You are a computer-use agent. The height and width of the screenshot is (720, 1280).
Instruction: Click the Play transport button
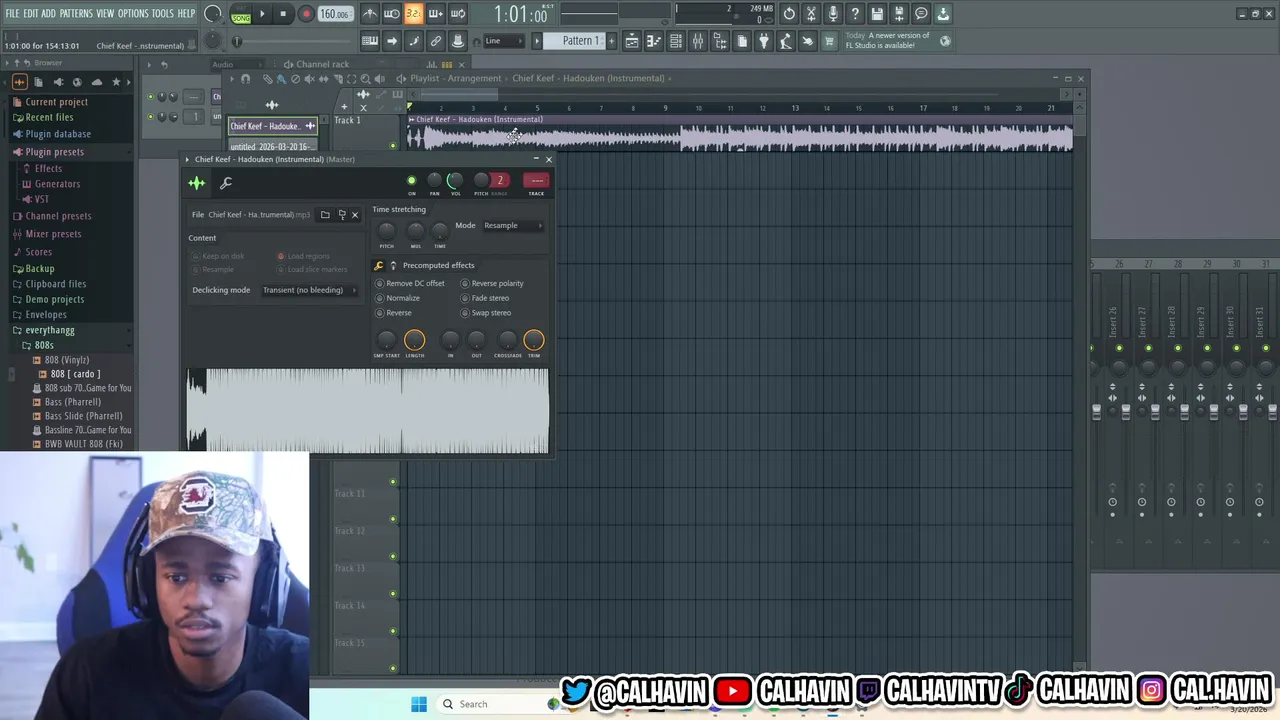pyautogui.click(x=262, y=14)
